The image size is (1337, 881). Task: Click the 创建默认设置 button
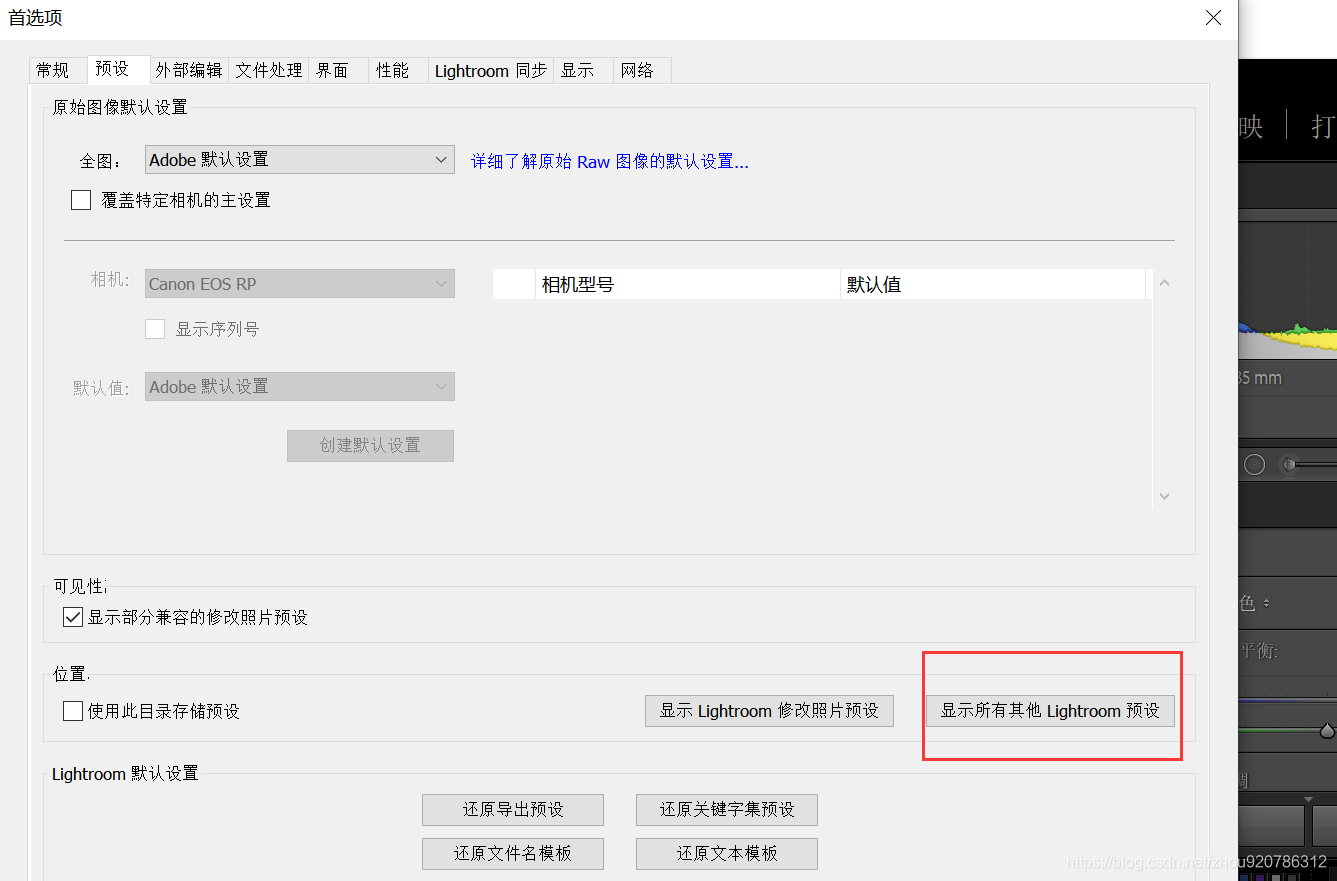pyautogui.click(x=370, y=446)
